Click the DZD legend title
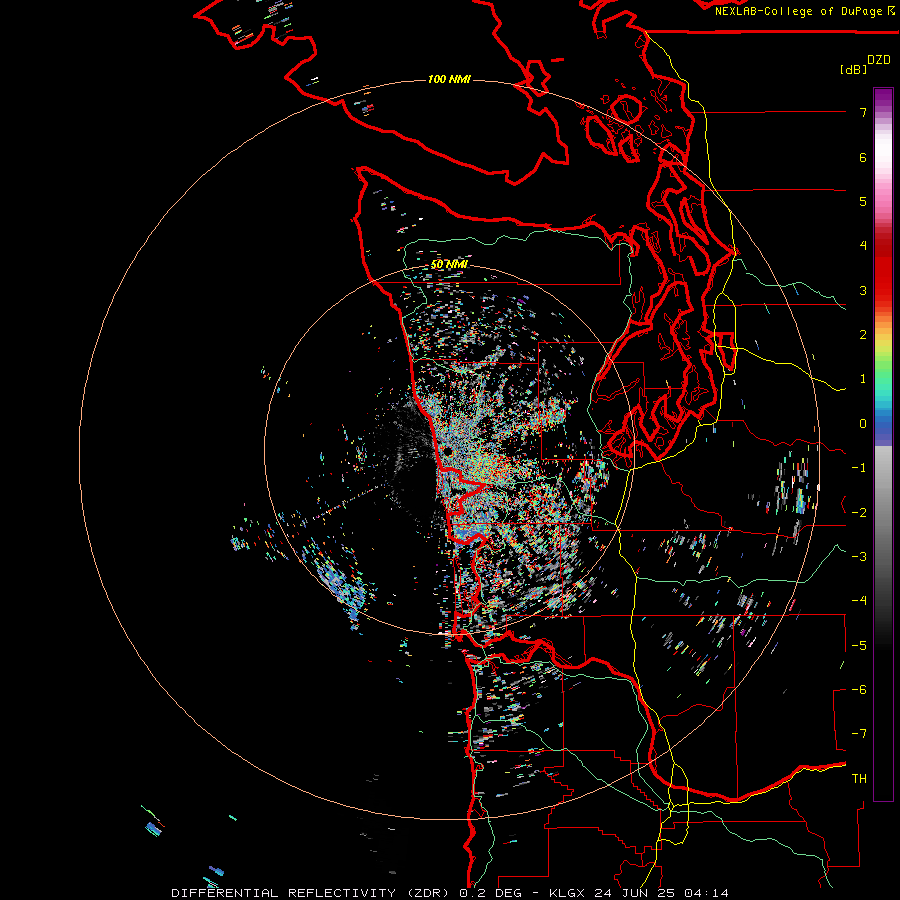The width and height of the screenshot is (900, 900). click(x=879, y=60)
